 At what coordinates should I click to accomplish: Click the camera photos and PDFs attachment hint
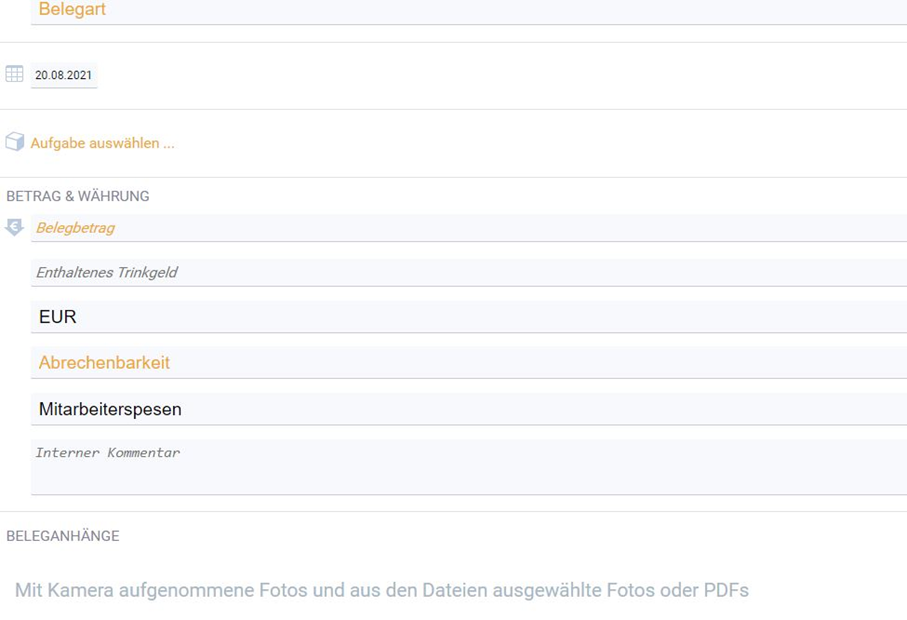pyautogui.click(x=382, y=590)
